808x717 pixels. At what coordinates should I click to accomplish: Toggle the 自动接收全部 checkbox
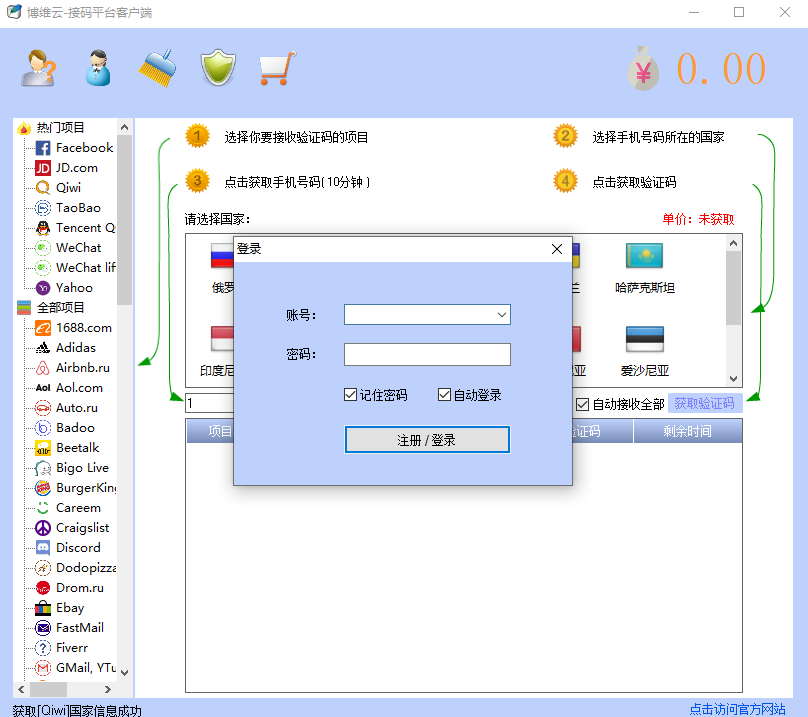(x=582, y=404)
